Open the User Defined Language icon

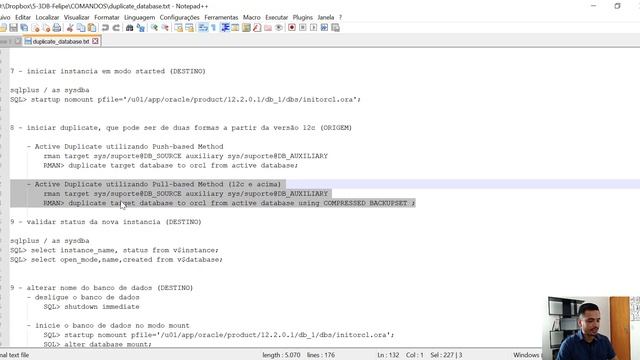[235, 28]
